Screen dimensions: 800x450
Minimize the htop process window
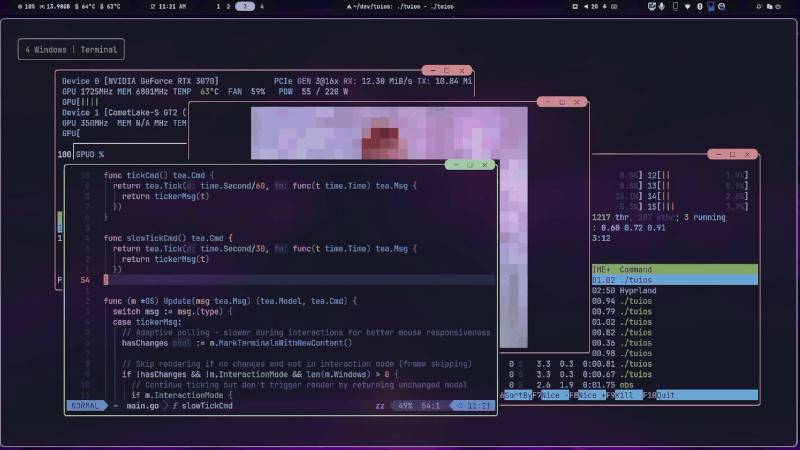click(718, 154)
